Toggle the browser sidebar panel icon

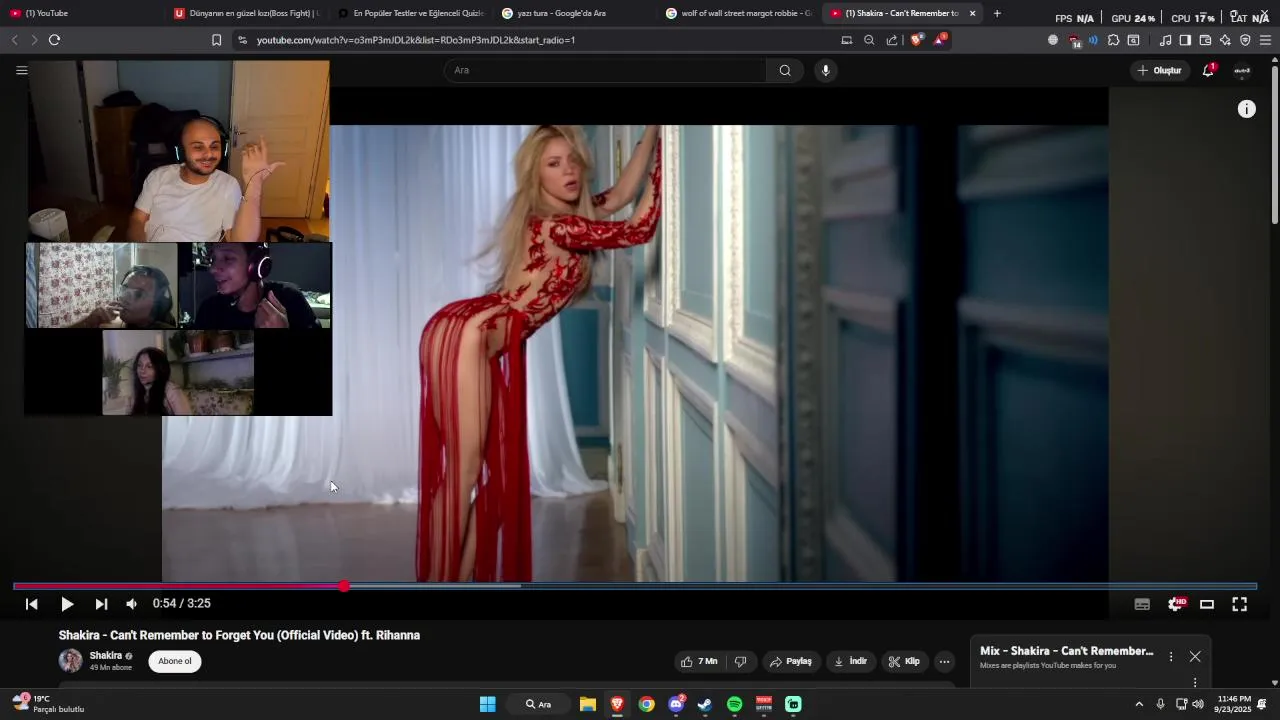click(x=1185, y=40)
